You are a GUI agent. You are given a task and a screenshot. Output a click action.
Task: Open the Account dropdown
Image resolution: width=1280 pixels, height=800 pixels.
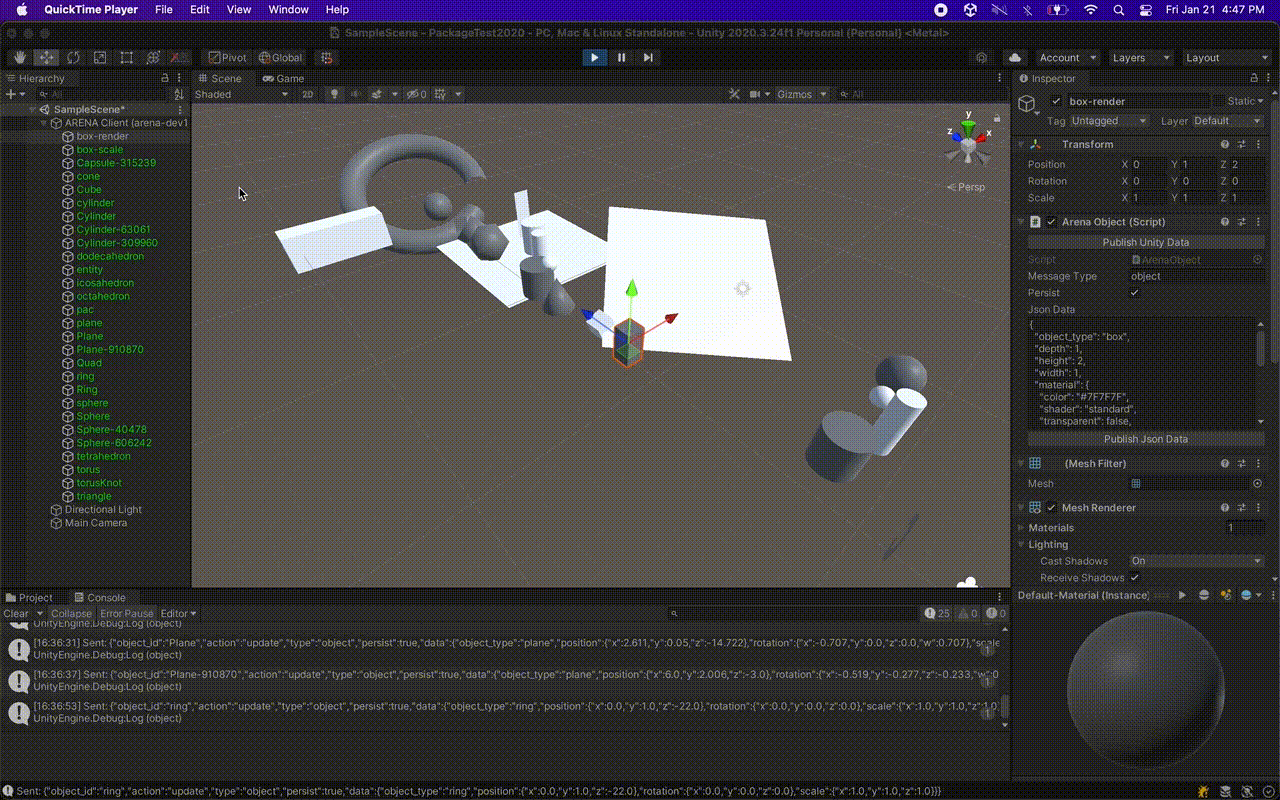[x=1066, y=58]
